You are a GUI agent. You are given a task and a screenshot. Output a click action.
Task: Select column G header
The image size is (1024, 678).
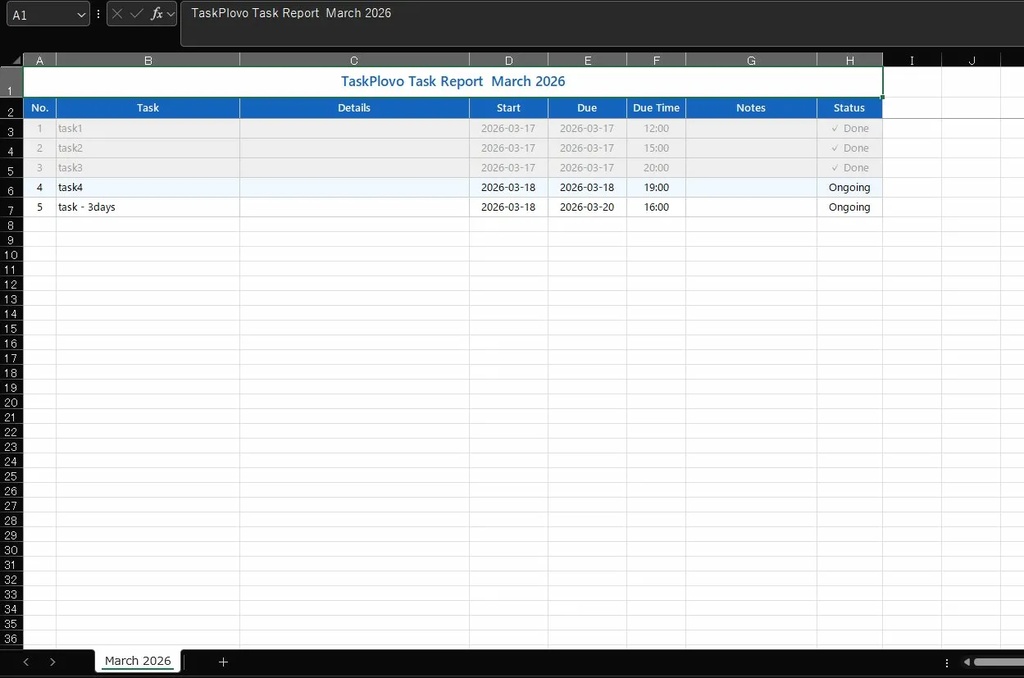751,60
